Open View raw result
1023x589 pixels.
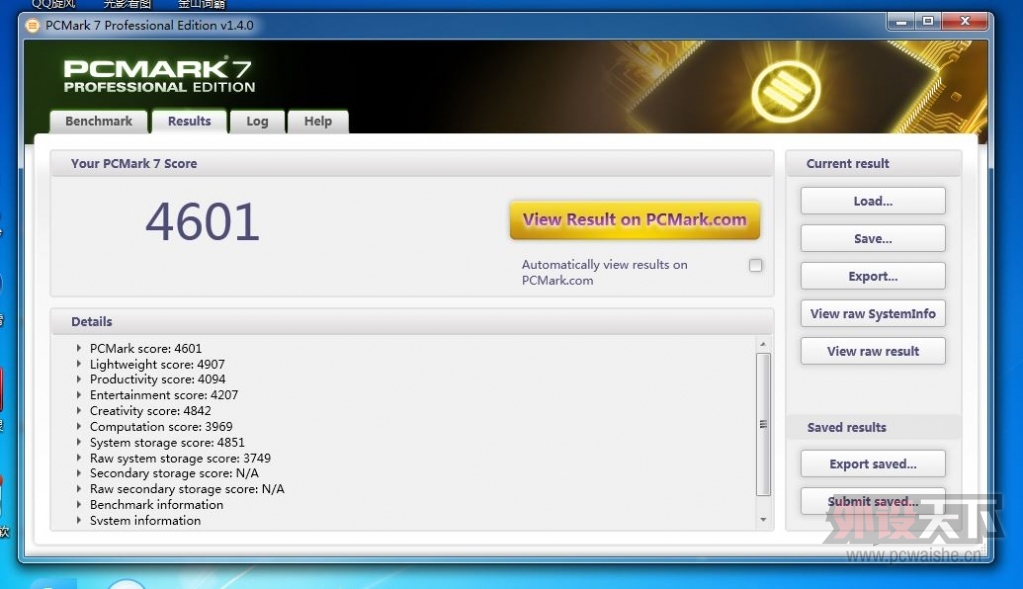873,351
